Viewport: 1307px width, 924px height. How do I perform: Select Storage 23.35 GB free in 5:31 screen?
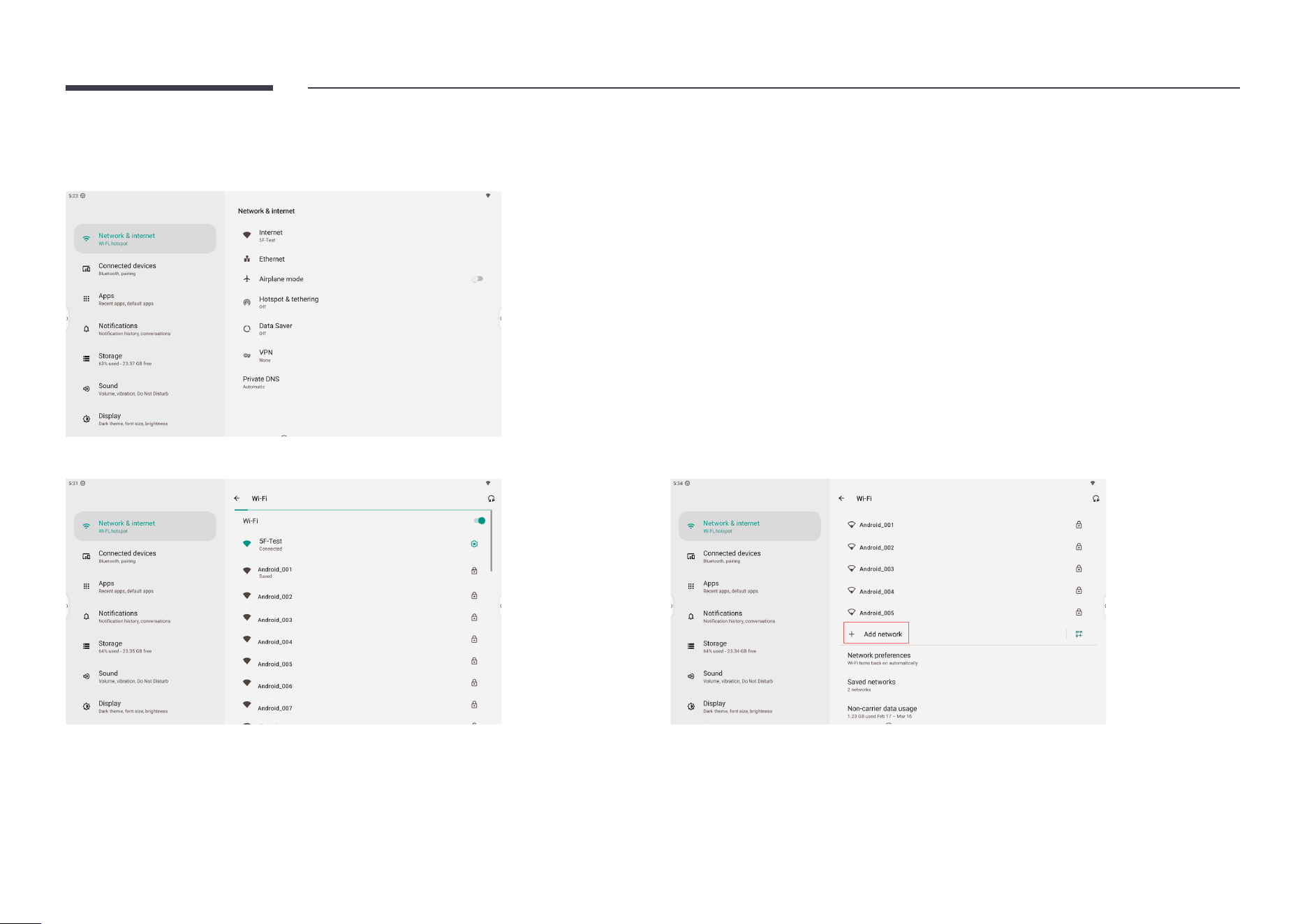coord(145,646)
